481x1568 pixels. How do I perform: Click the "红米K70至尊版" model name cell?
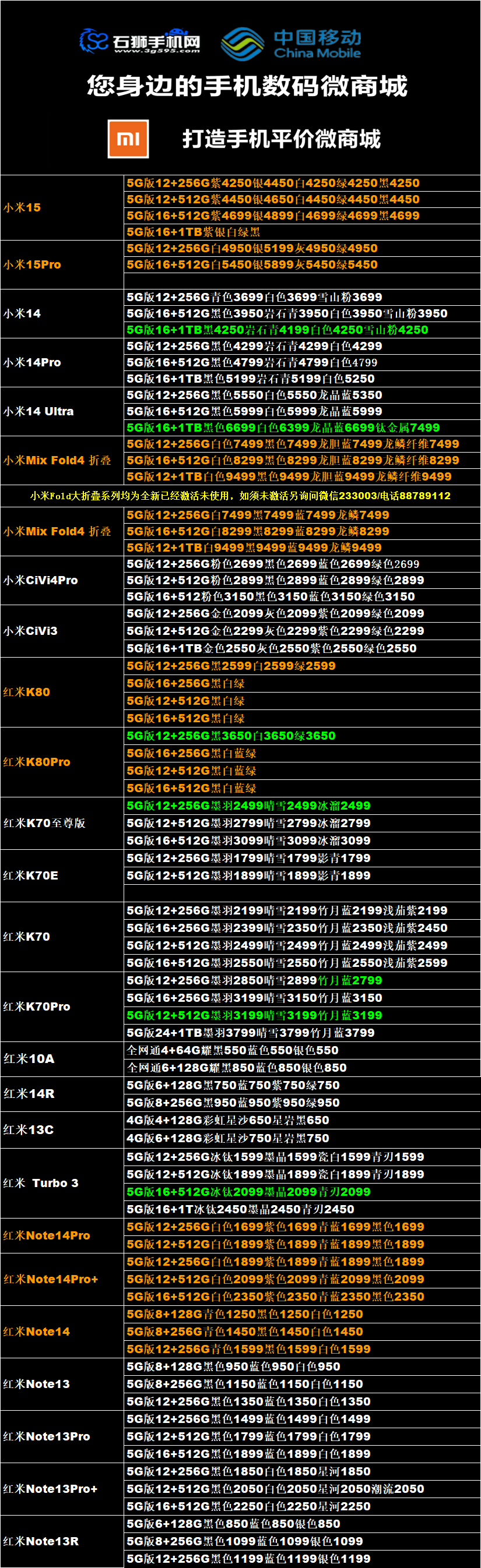pyautogui.click(x=62, y=823)
